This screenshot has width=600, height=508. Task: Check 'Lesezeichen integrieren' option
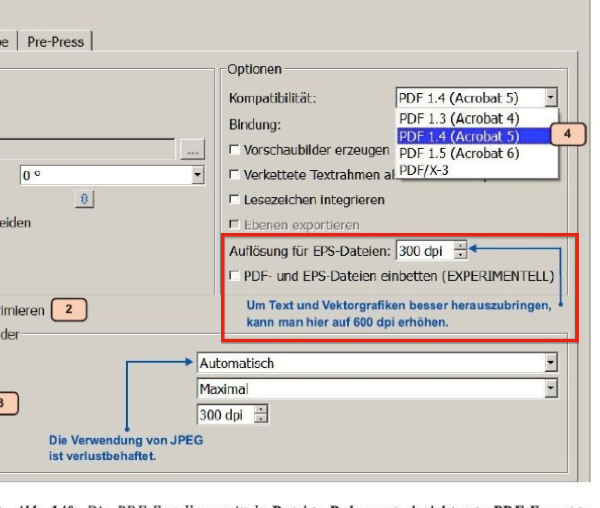[x=234, y=200]
